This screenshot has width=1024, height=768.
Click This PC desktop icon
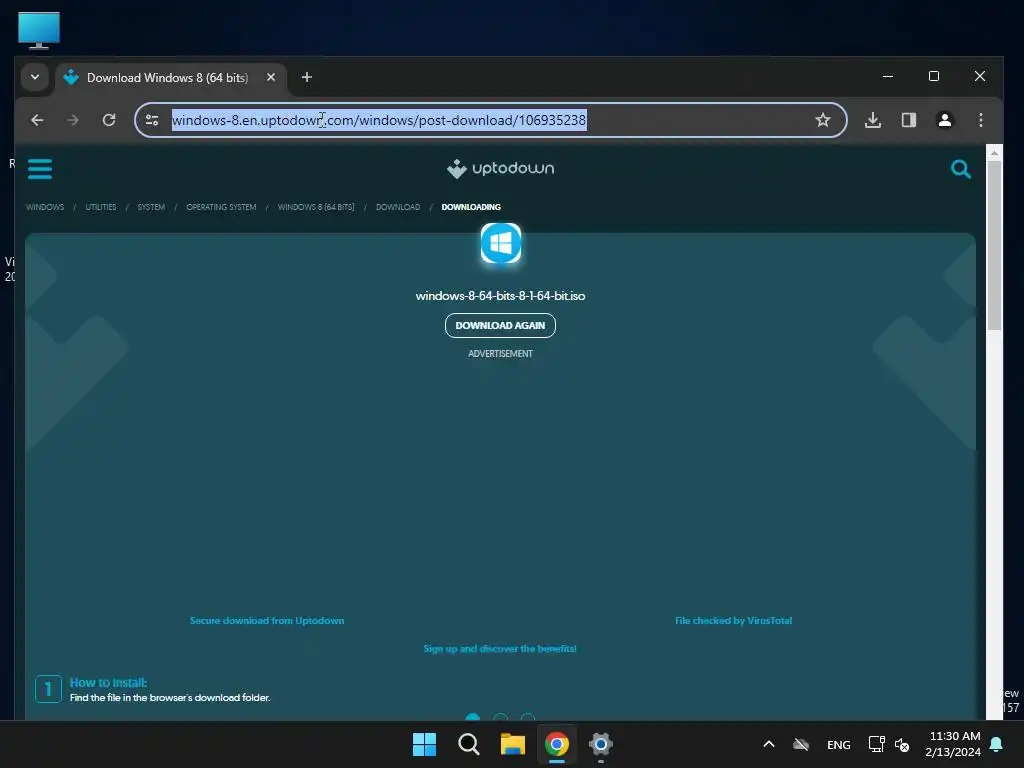[x=39, y=30]
